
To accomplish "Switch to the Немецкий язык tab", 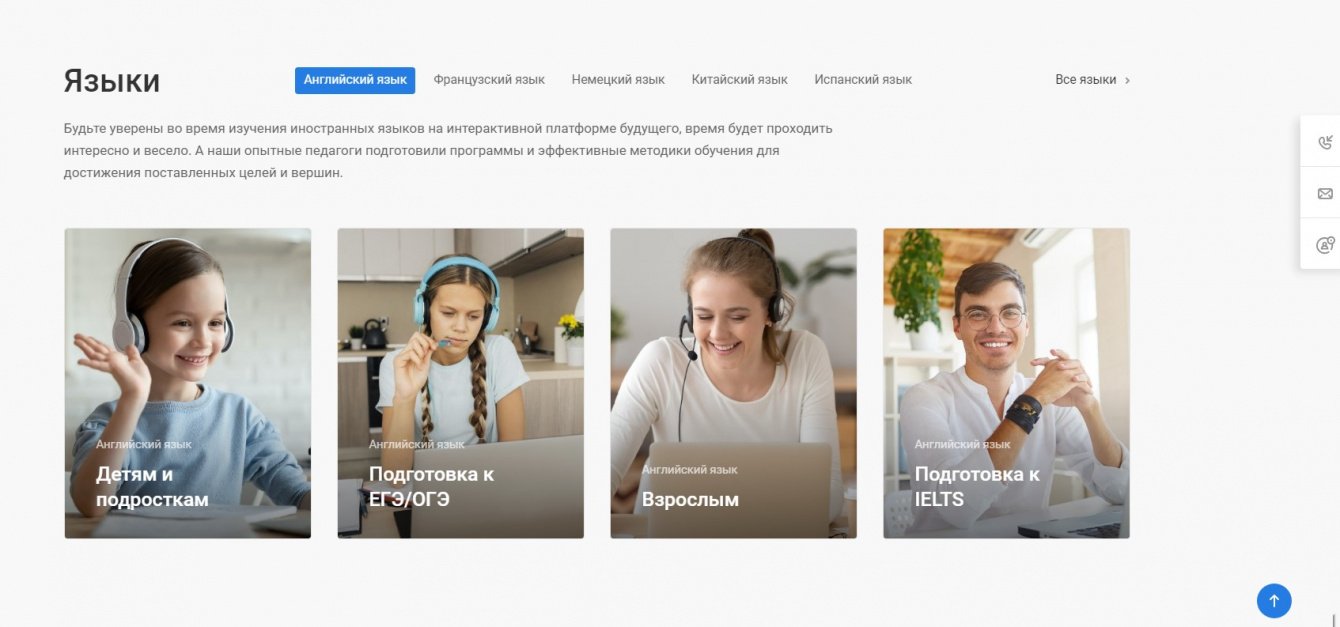I will [618, 80].
